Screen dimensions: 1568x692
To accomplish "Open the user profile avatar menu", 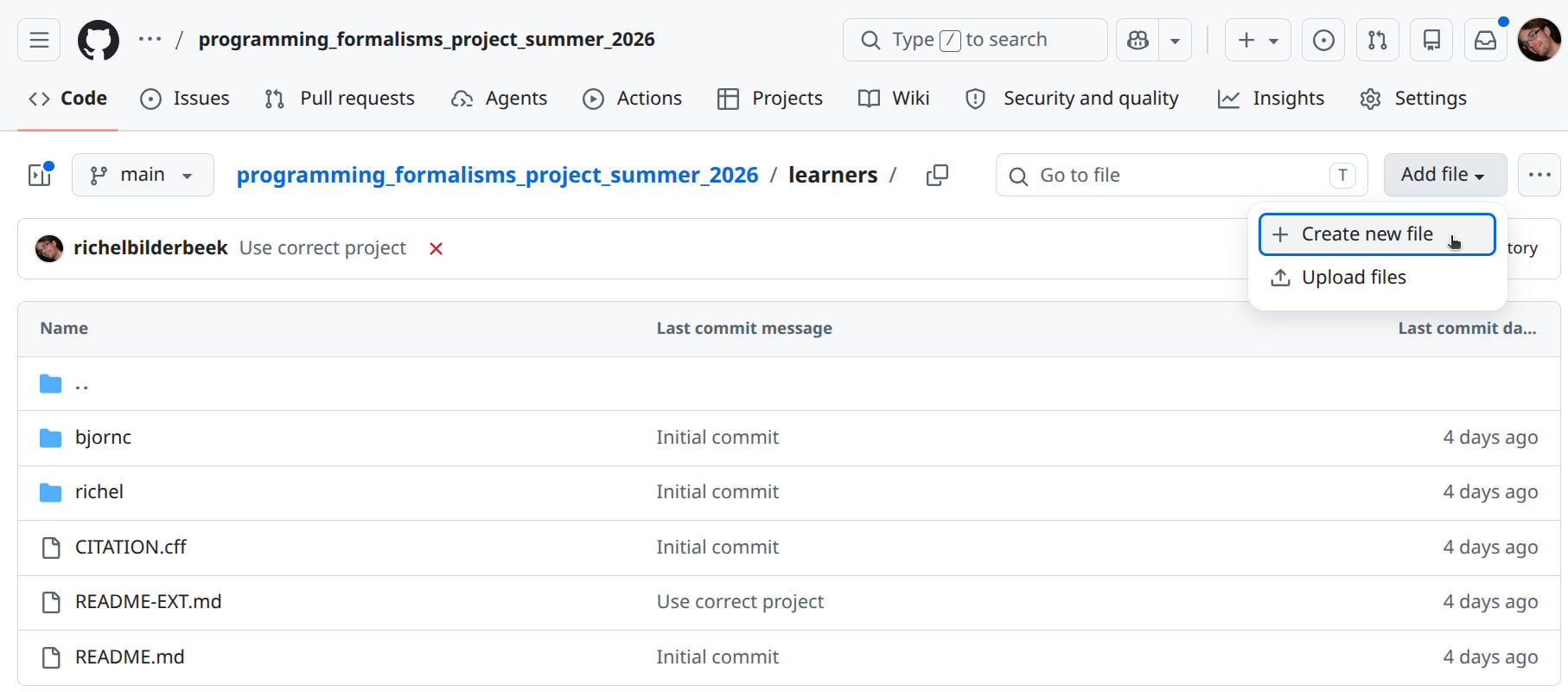I will 1539,40.
